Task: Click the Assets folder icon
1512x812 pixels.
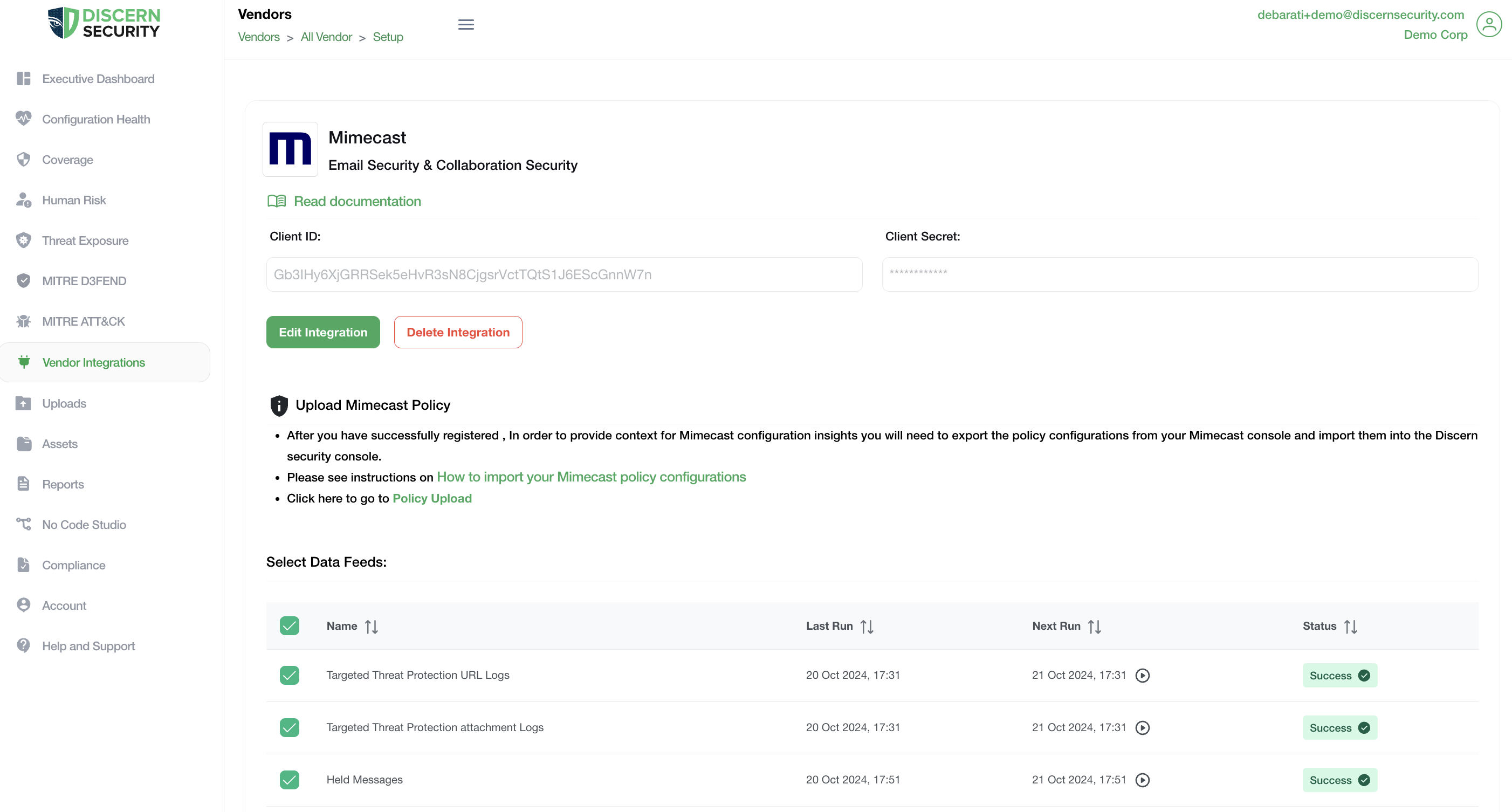Action: pos(24,444)
